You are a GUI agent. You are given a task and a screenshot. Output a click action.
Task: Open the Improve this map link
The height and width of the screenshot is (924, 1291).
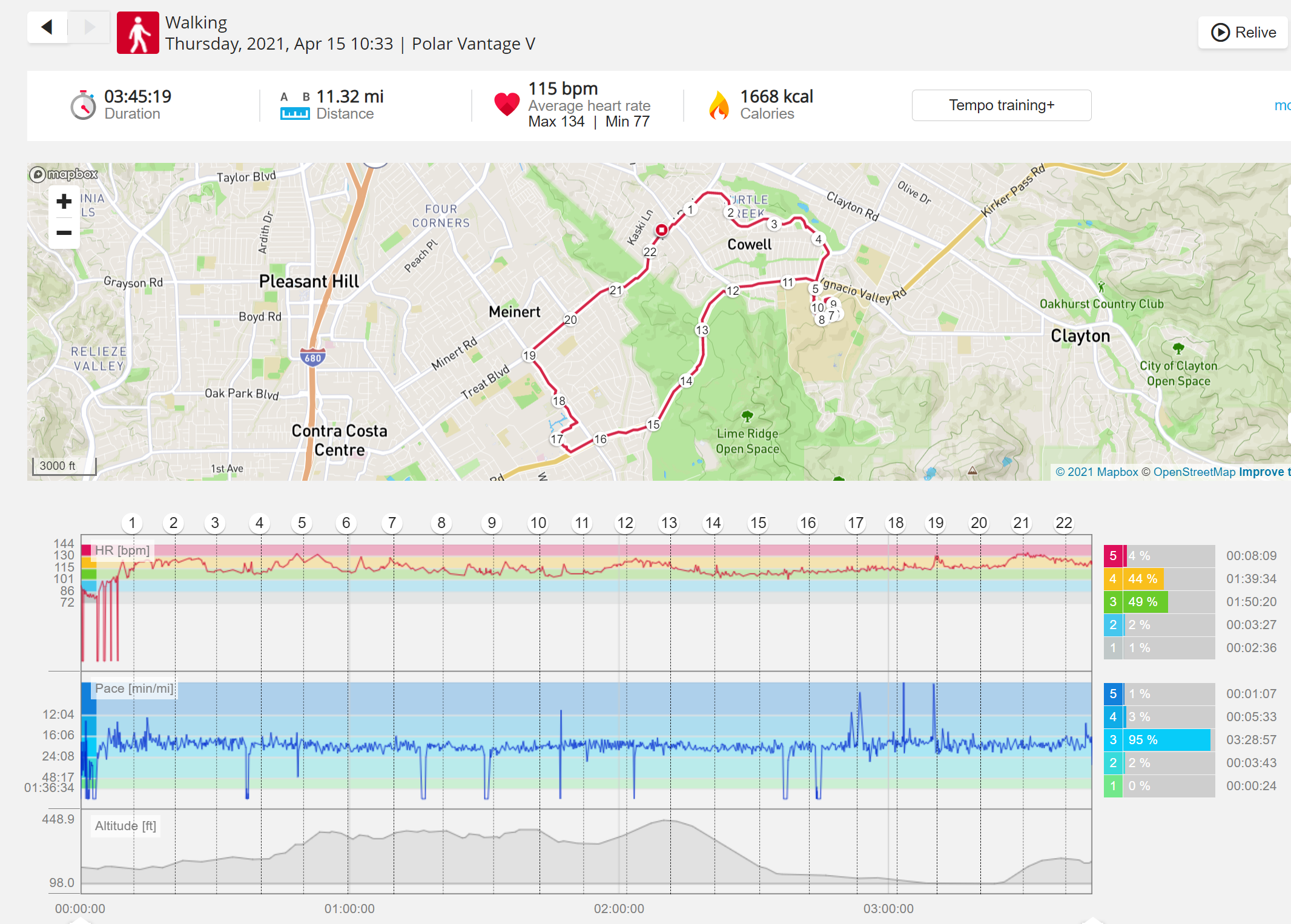coord(1264,472)
